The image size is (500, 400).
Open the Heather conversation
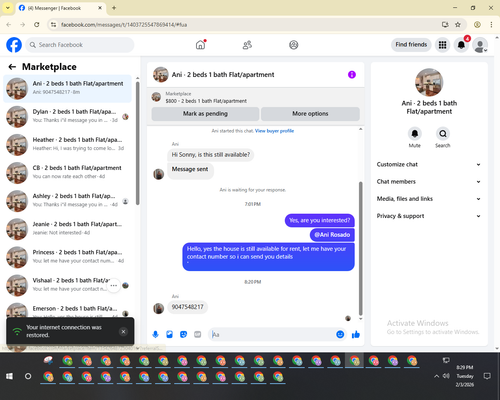click(67, 145)
